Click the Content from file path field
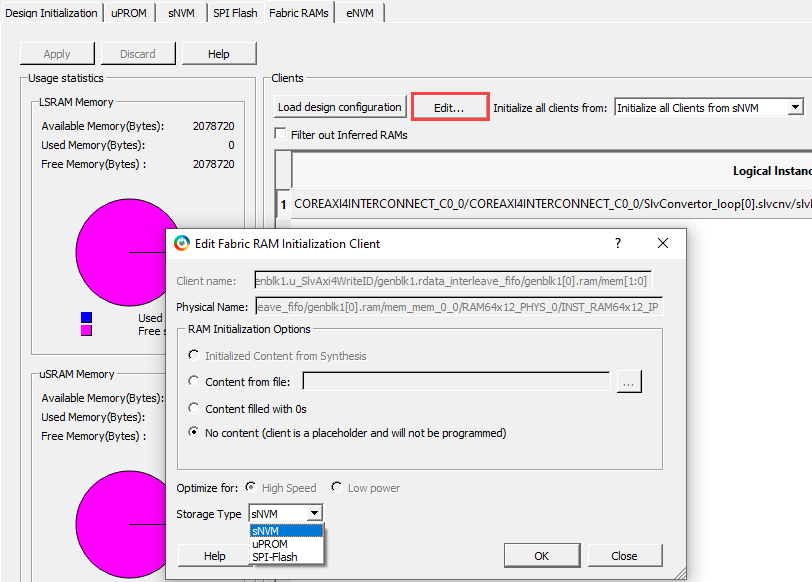 tap(456, 381)
